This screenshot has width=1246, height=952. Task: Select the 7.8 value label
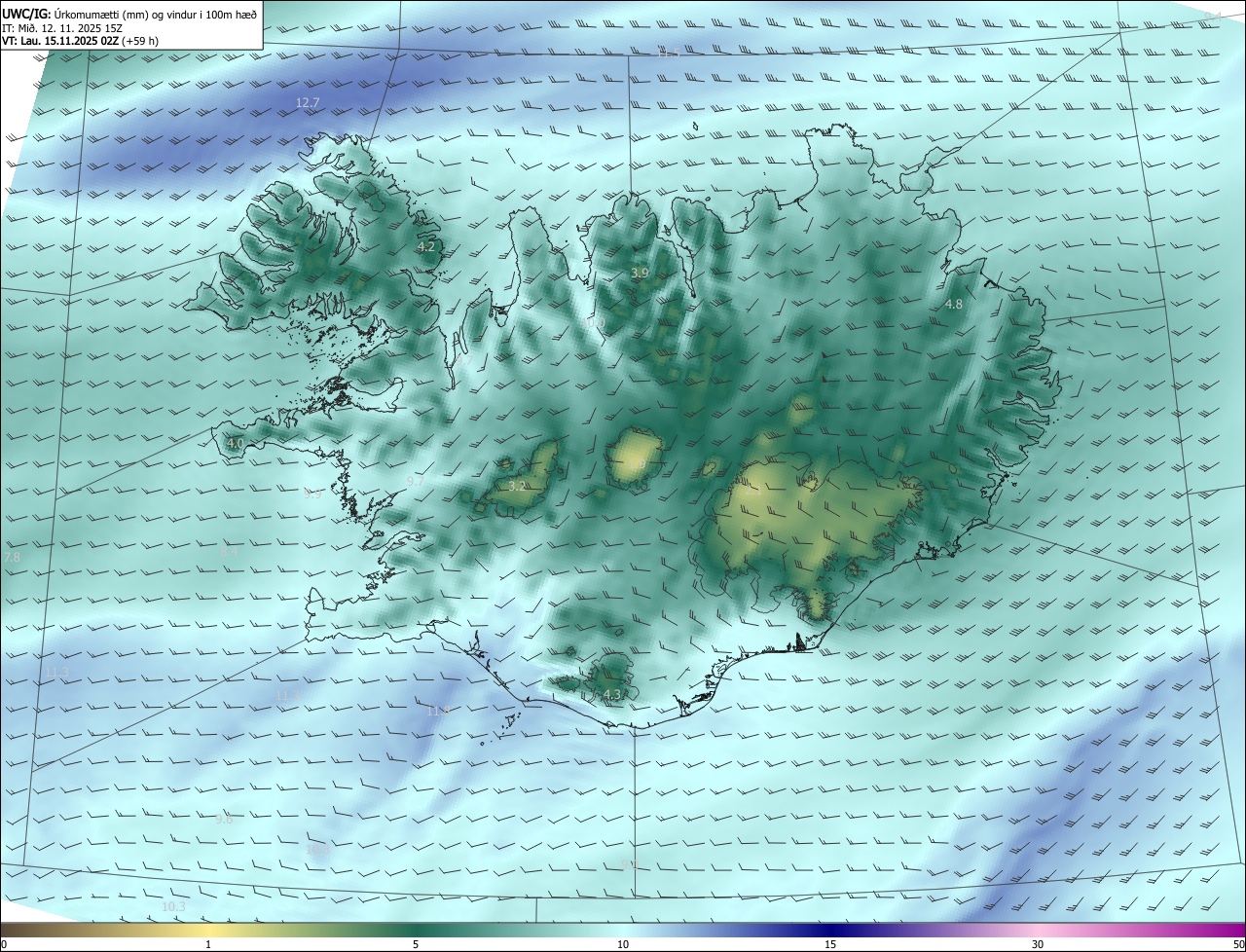pyautogui.click(x=12, y=558)
